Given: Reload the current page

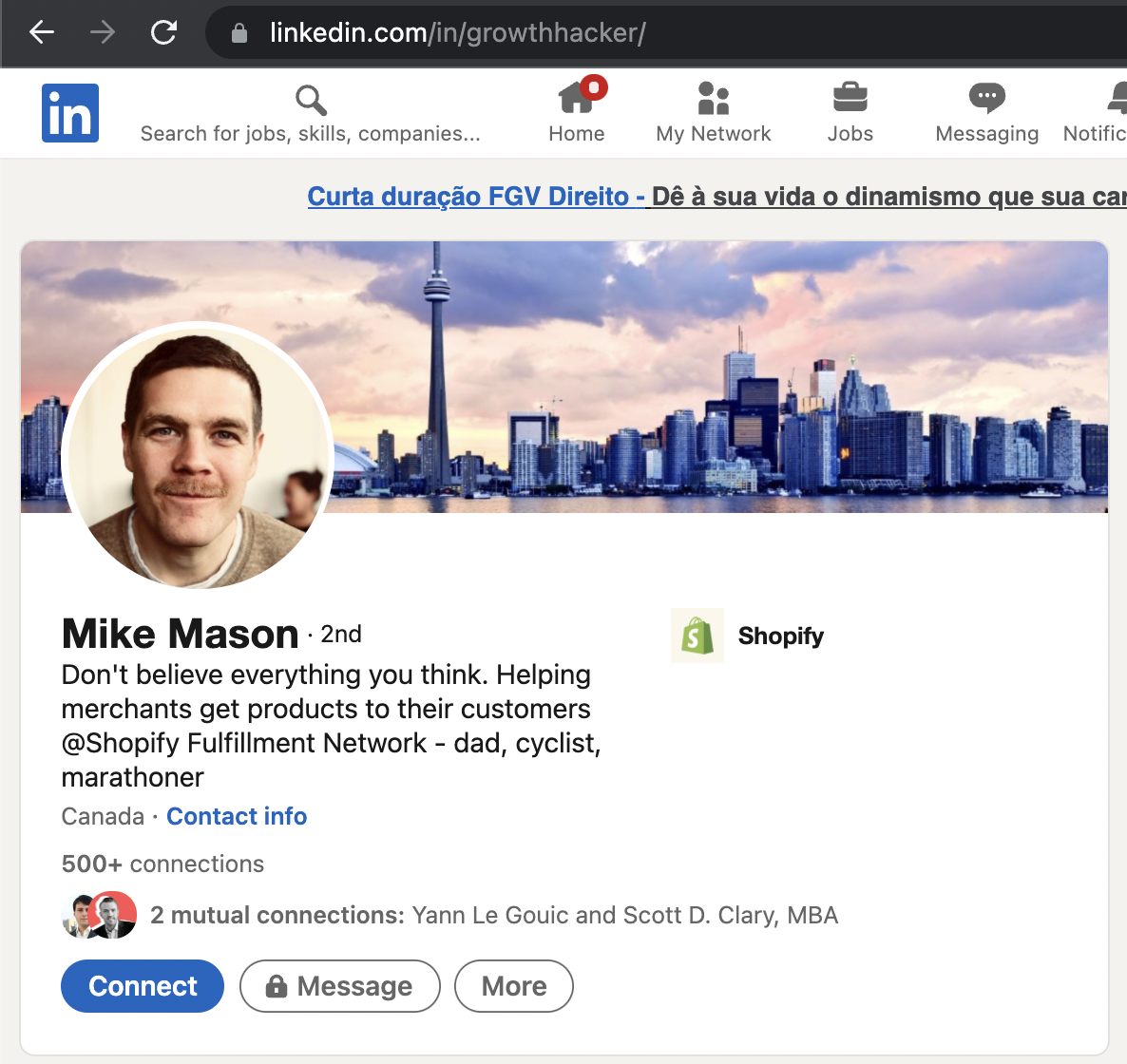Looking at the screenshot, I should 162,31.
